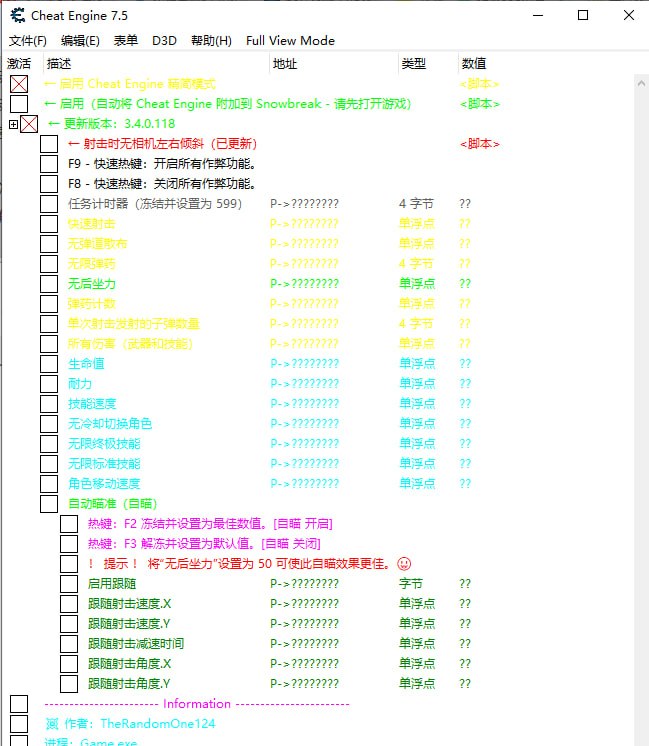The image size is (649, 746).
Task: Freeze the 耐力 entry
Action: coord(49,384)
